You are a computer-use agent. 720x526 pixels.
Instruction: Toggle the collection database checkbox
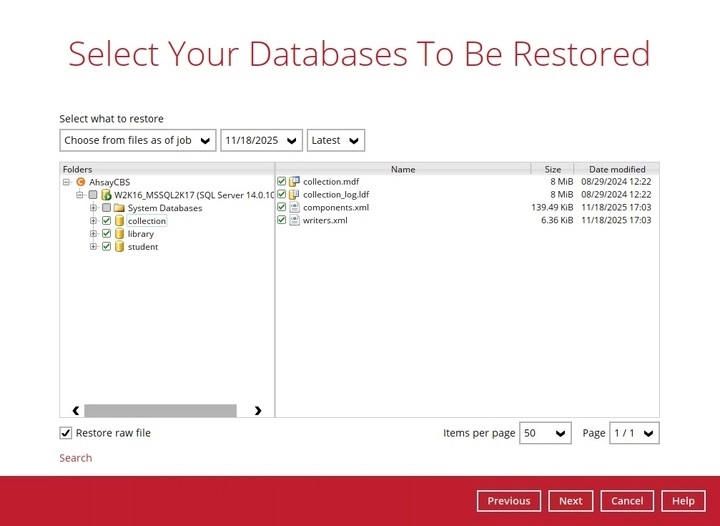[x=107, y=221]
